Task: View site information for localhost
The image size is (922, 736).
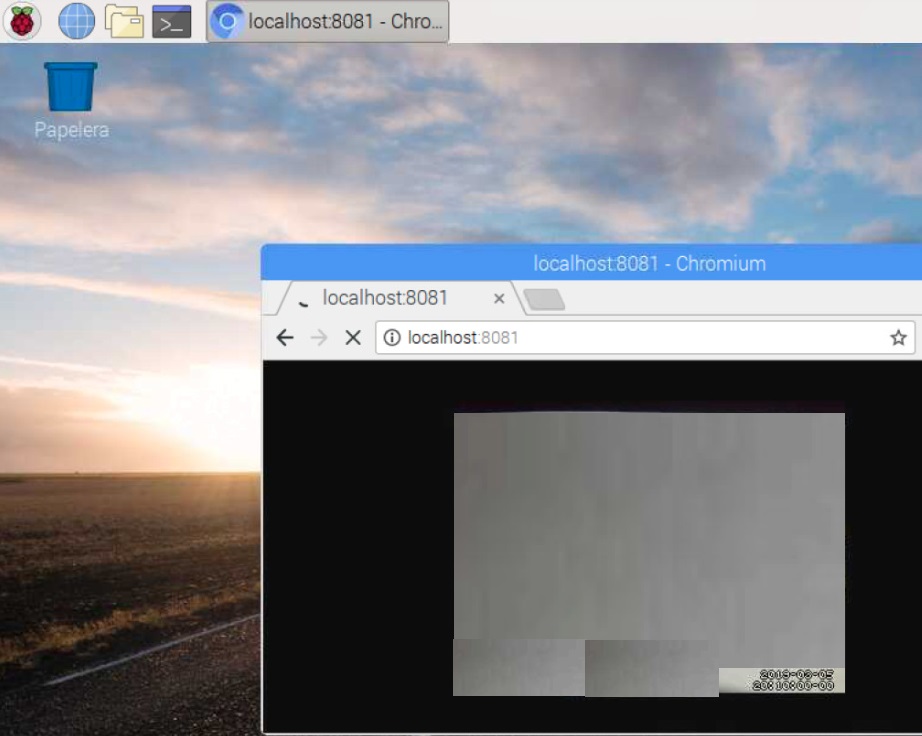Action: coord(392,337)
